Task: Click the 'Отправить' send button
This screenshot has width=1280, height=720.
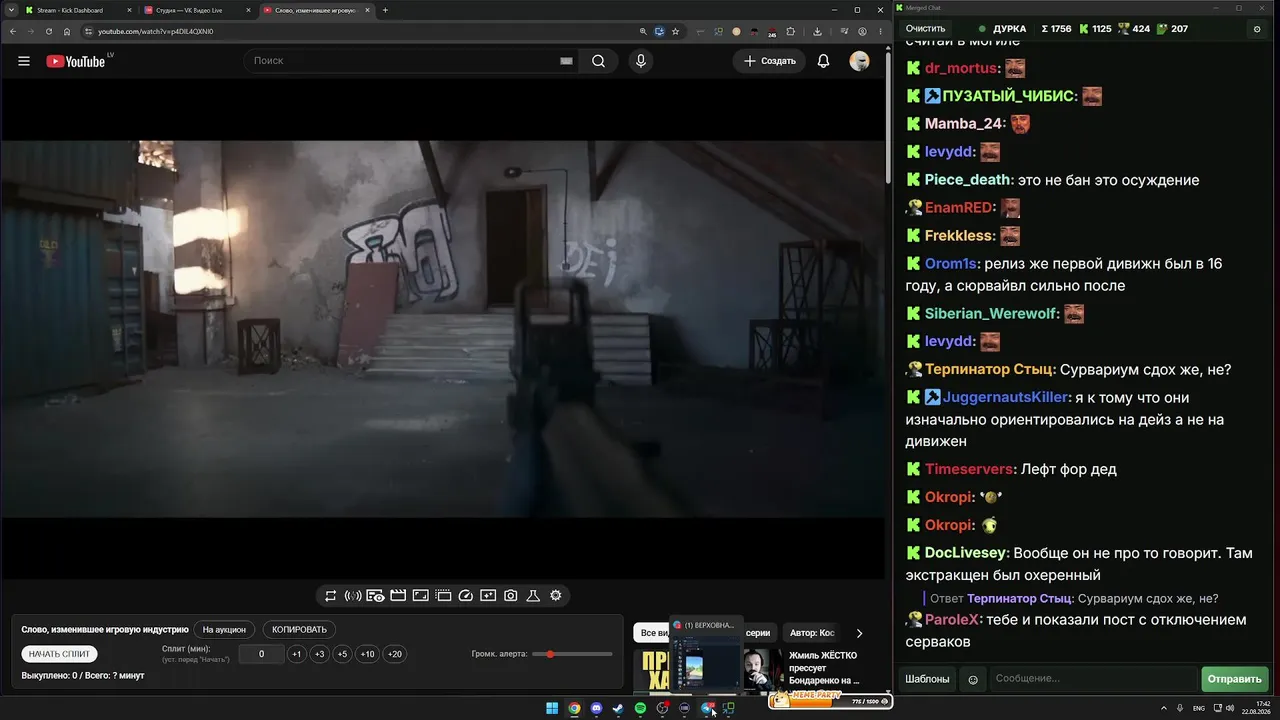Action: 1234,679
